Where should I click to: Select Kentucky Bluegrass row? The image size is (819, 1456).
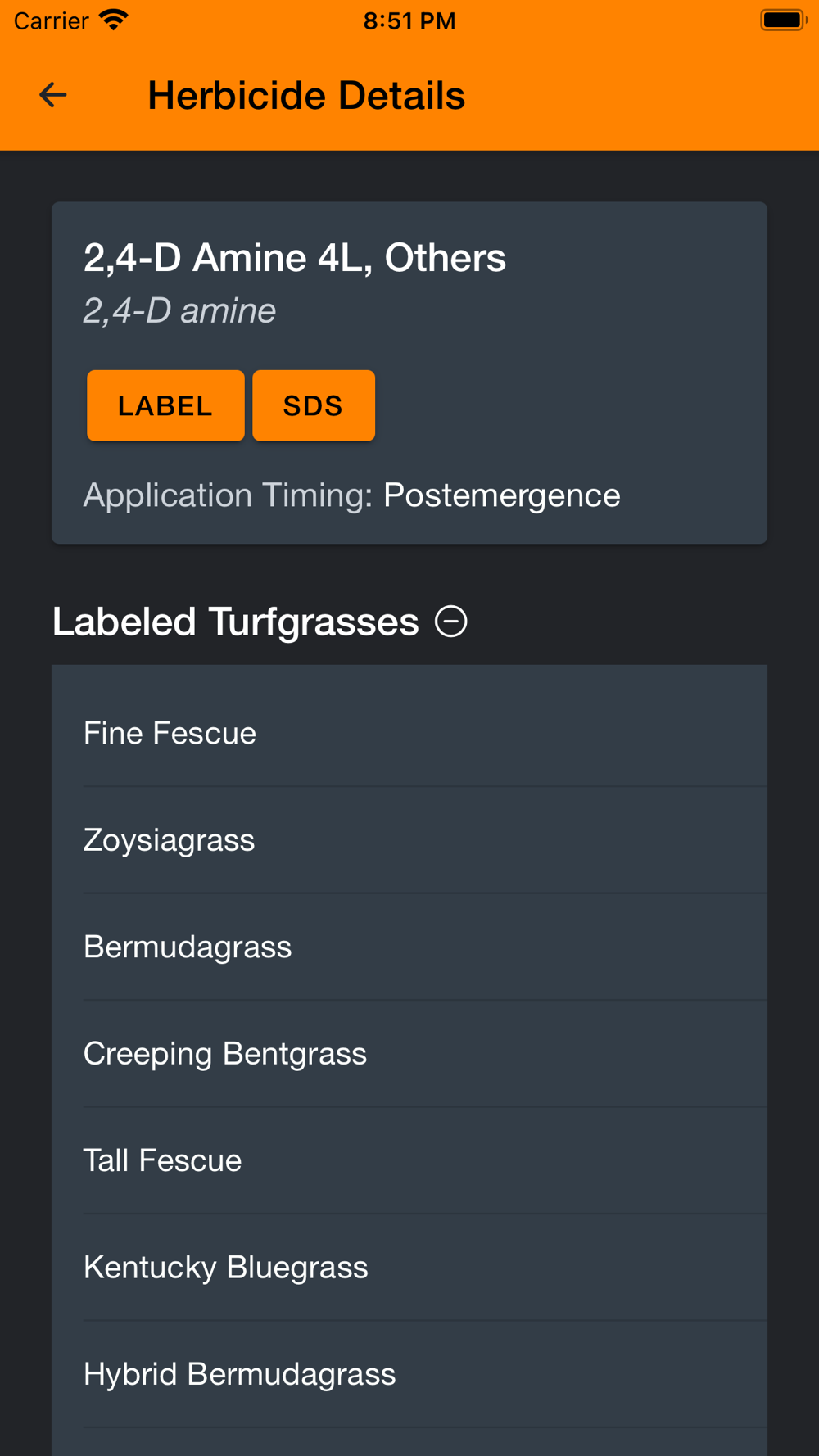(x=409, y=1268)
